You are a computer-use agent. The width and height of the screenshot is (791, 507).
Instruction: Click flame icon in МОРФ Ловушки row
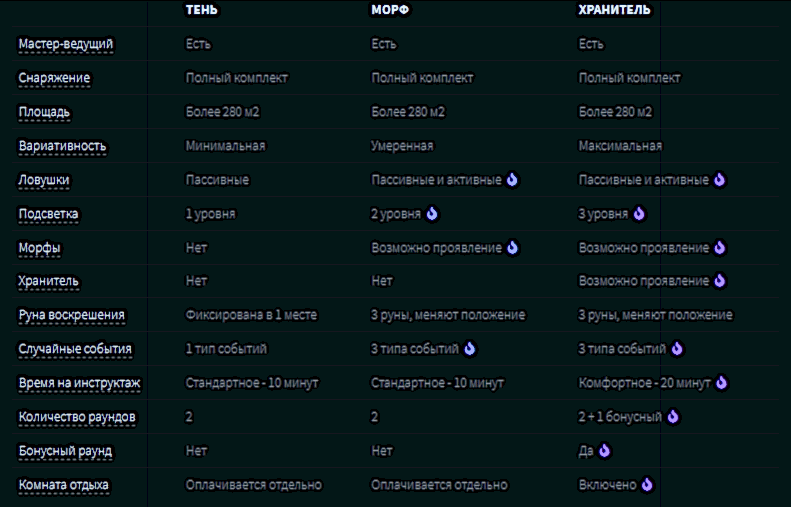[x=512, y=180]
